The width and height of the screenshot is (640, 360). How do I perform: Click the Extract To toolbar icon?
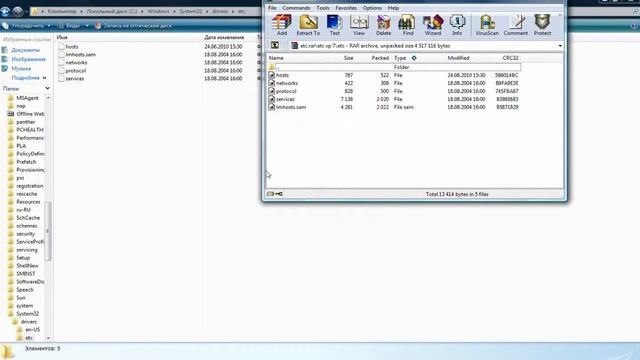tap(308, 25)
